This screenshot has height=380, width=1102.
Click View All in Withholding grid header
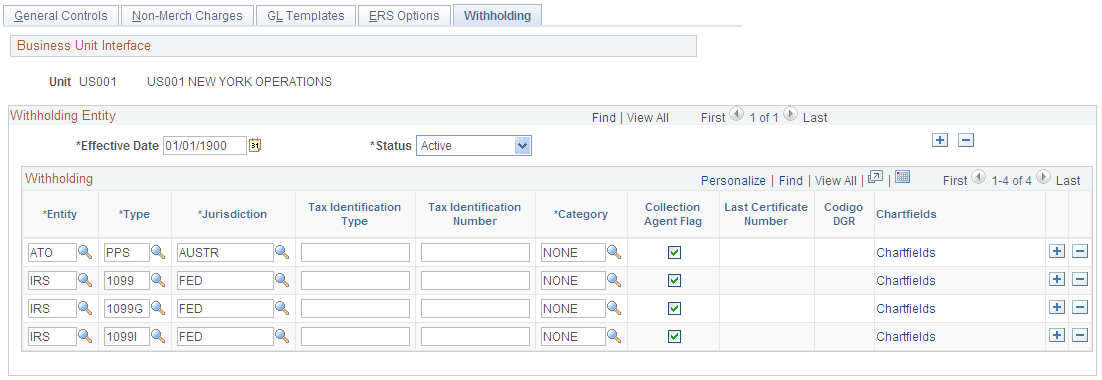click(x=835, y=181)
